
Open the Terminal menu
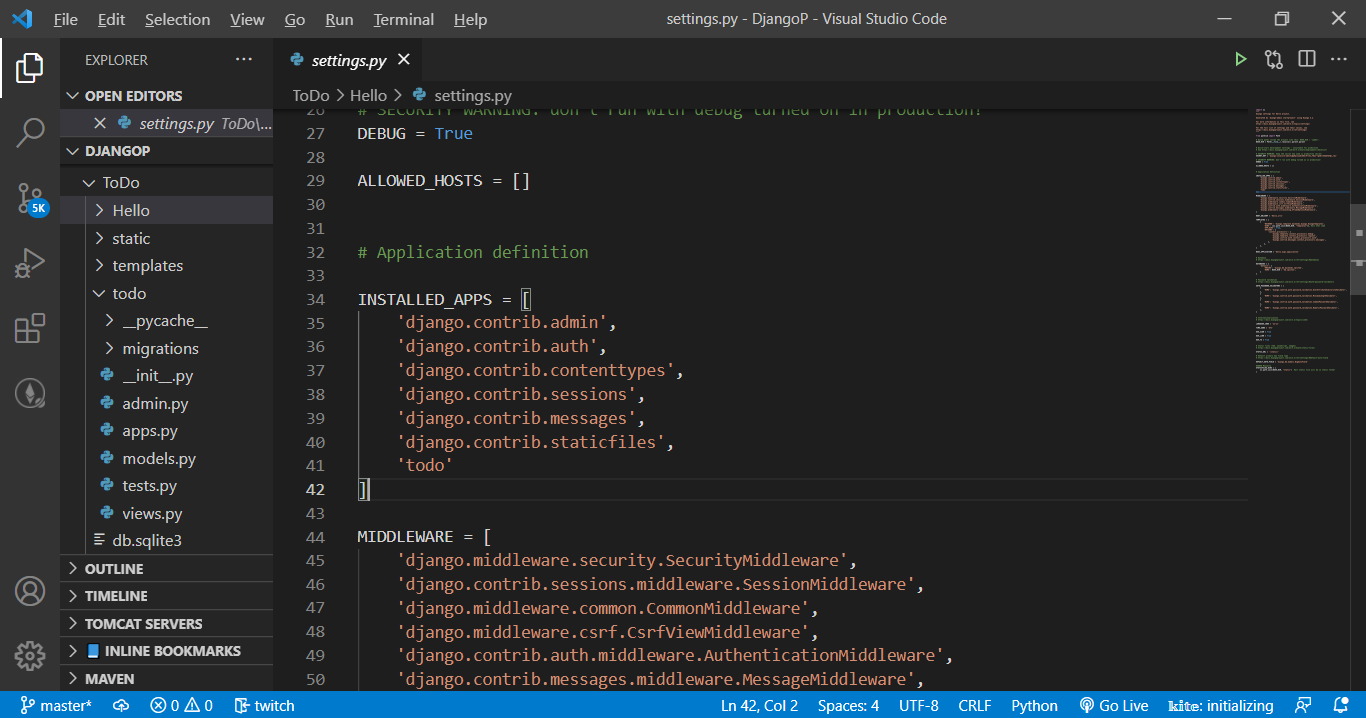coord(404,19)
